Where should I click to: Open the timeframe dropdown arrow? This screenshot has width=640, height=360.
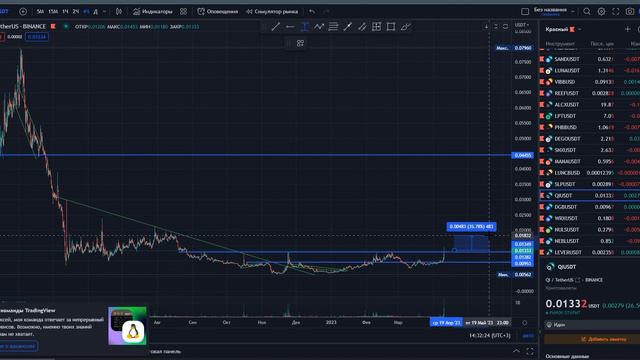click(104, 11)
